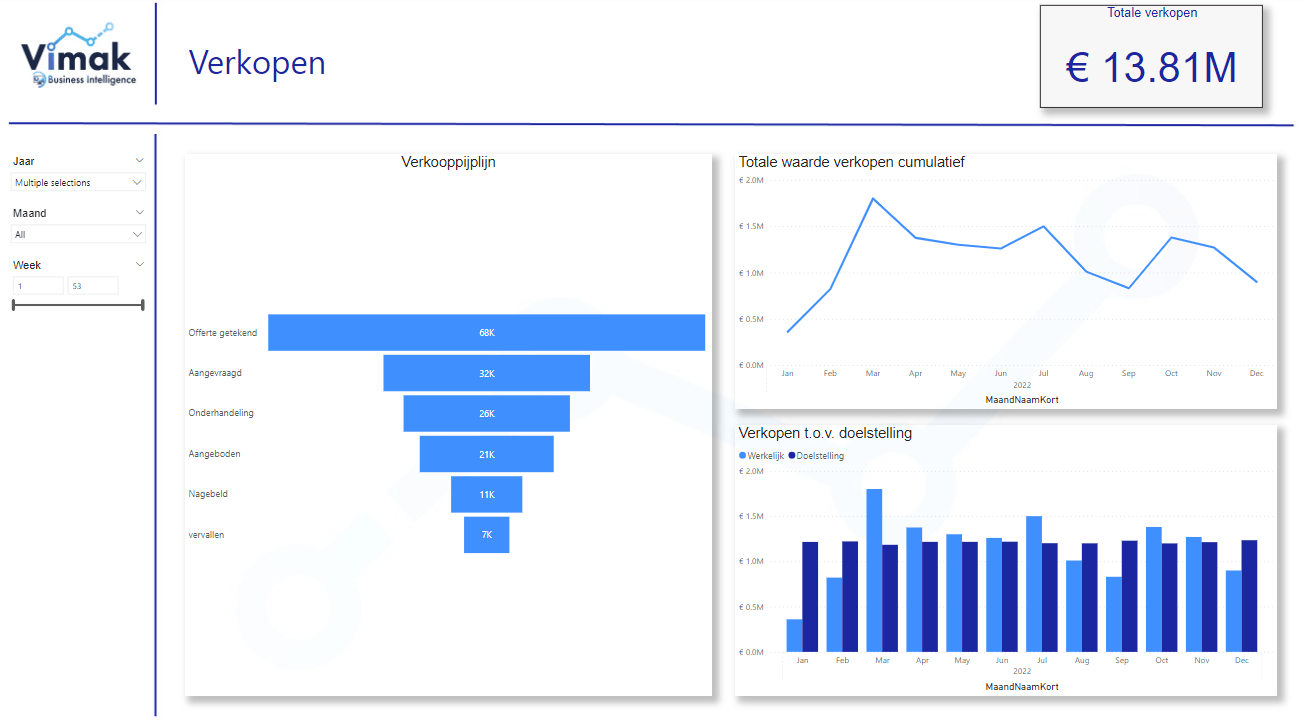The height and width of the screenshot is (727, 1306).
Task: Click the Totale verkopen KPI card
Action: coord(1151,56)
